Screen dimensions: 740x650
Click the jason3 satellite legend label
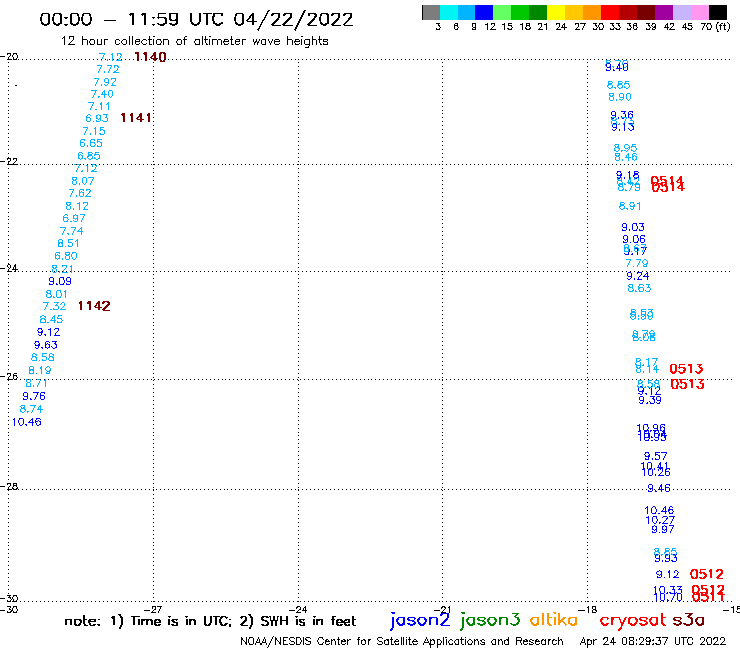tap(490, 620)
